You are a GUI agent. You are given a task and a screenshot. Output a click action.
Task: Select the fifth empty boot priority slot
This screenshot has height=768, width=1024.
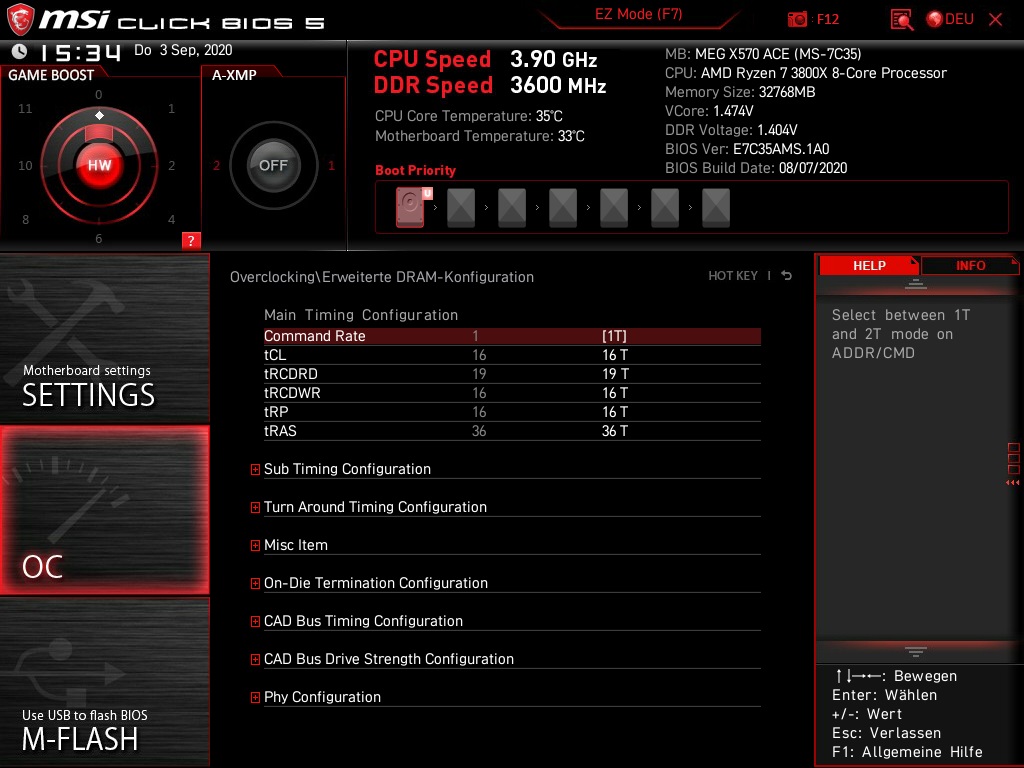tap(613, 208)
